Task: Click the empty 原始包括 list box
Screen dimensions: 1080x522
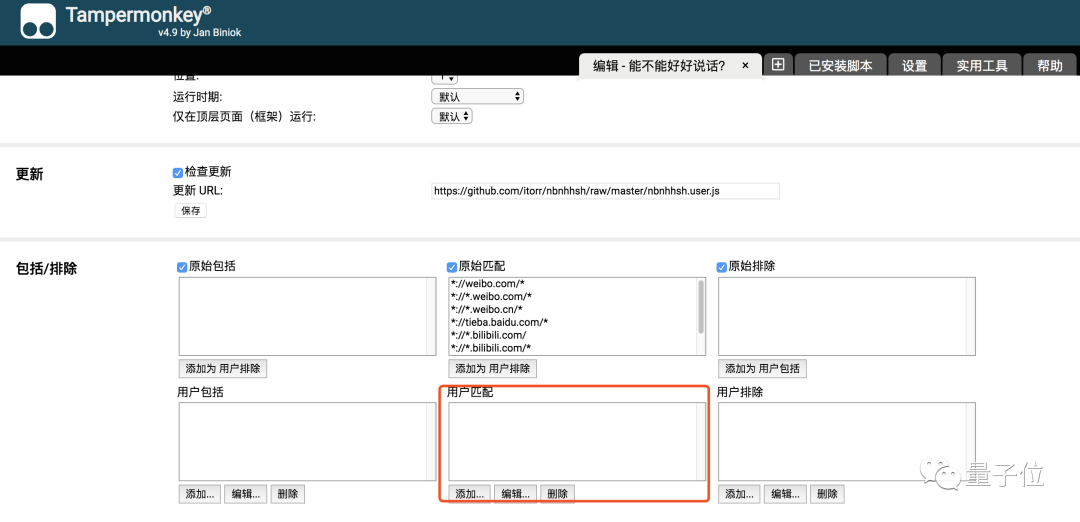Action: (x=307, y=317)
